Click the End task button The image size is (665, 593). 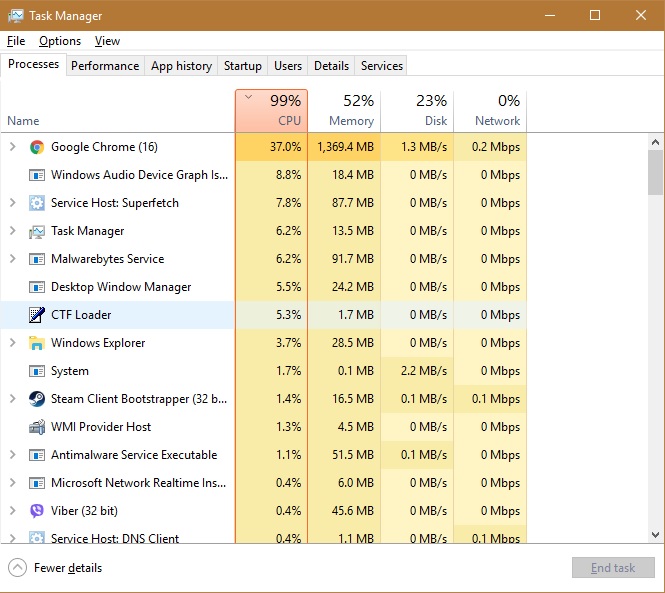tap(613, 568)
